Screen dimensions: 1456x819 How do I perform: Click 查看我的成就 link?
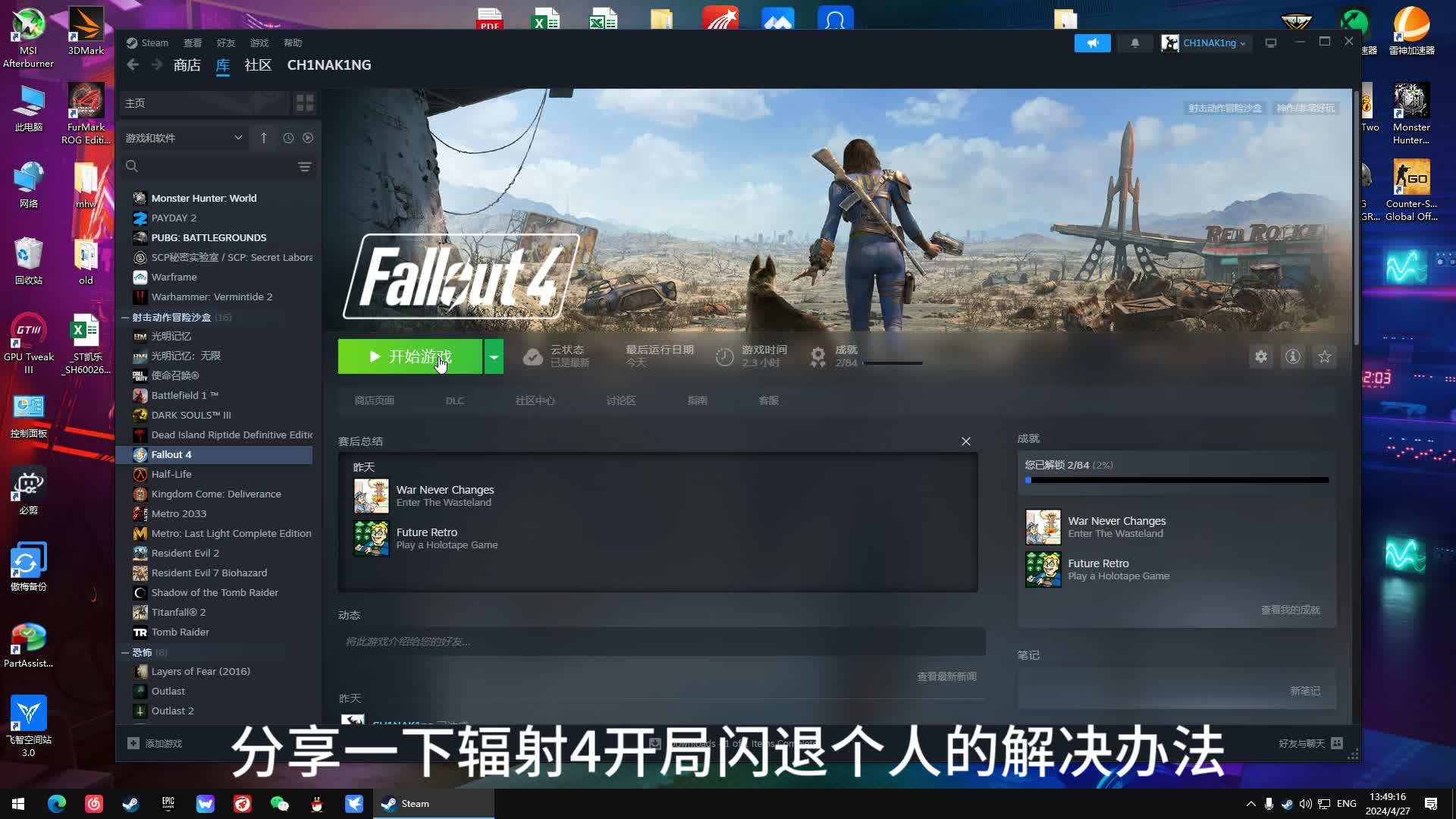1290,610
